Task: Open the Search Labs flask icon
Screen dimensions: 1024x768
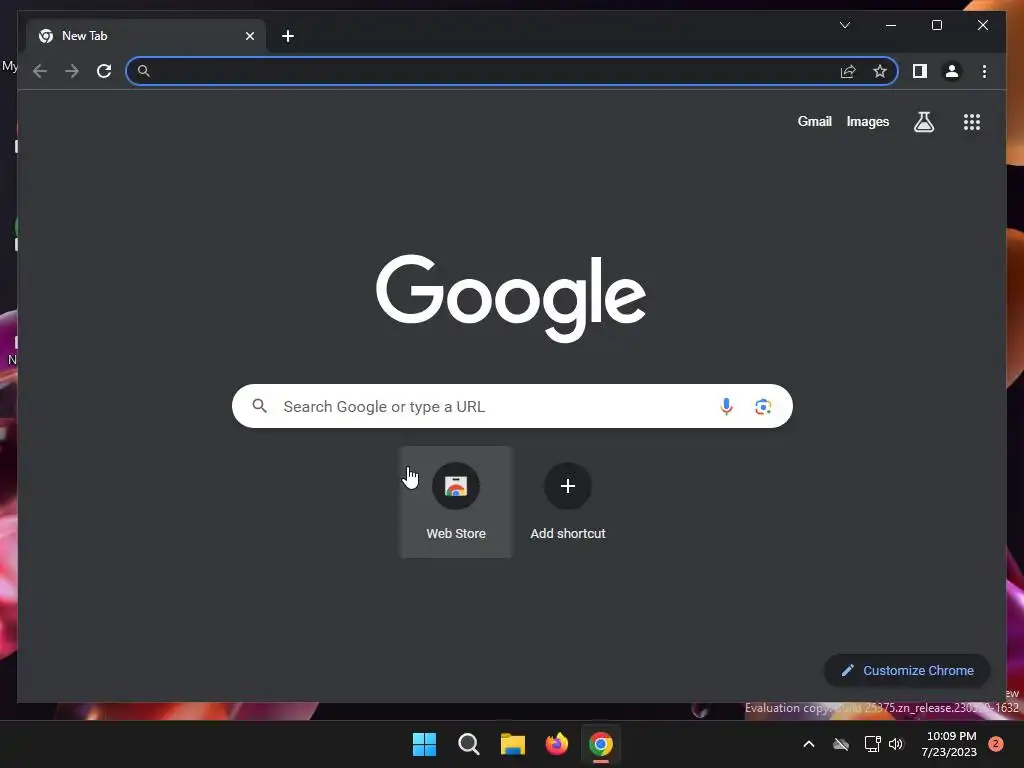Action: [x=923, y=121]
